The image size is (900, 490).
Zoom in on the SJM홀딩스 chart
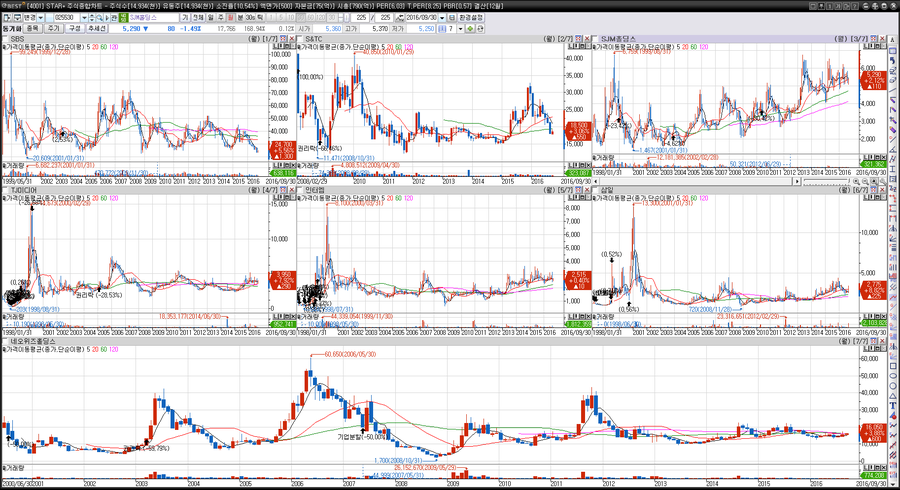click(856, 181)
